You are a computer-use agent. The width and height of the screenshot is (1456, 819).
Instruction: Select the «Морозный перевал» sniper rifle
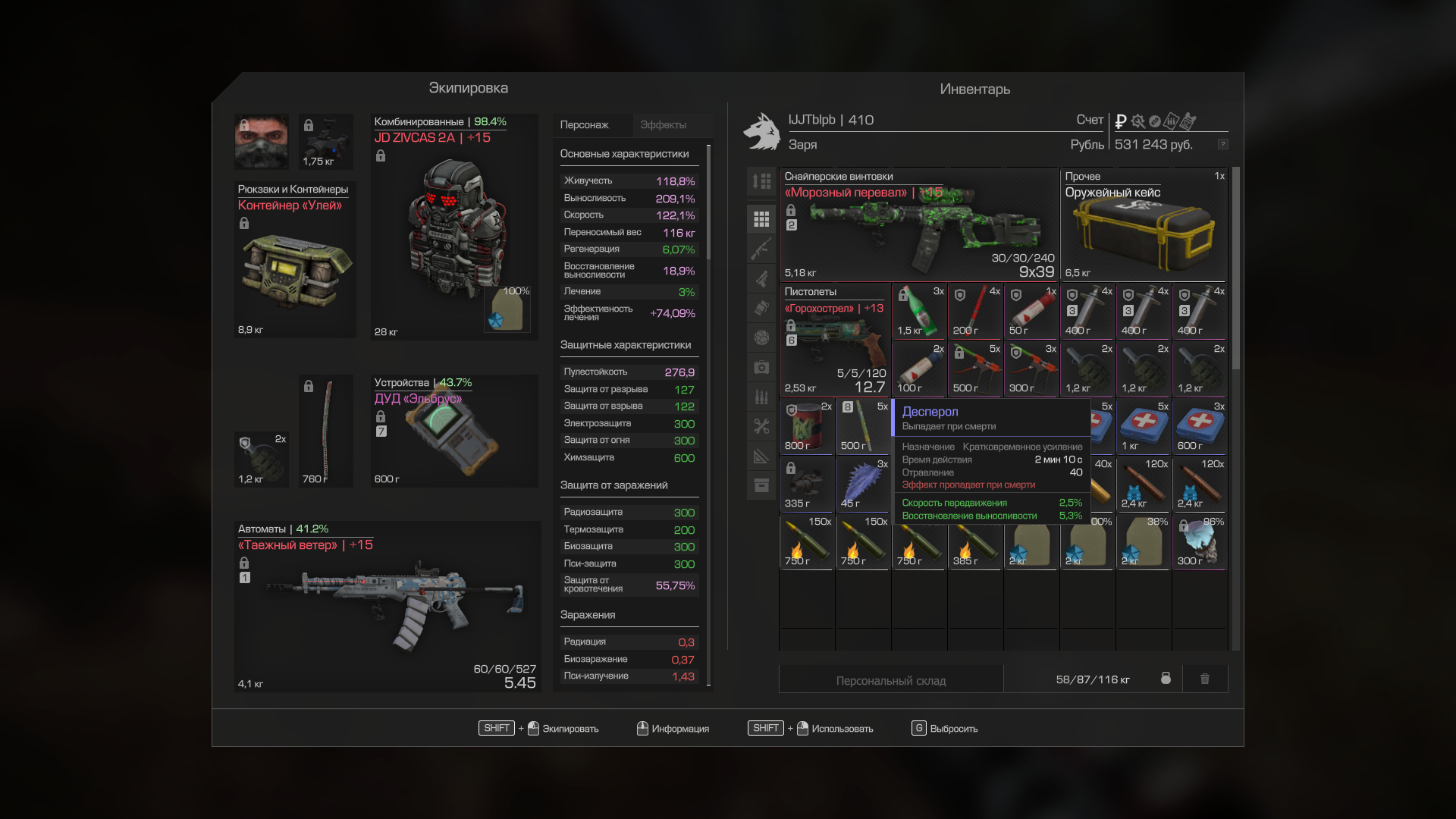pyautogui.click(x=919, y=224)
